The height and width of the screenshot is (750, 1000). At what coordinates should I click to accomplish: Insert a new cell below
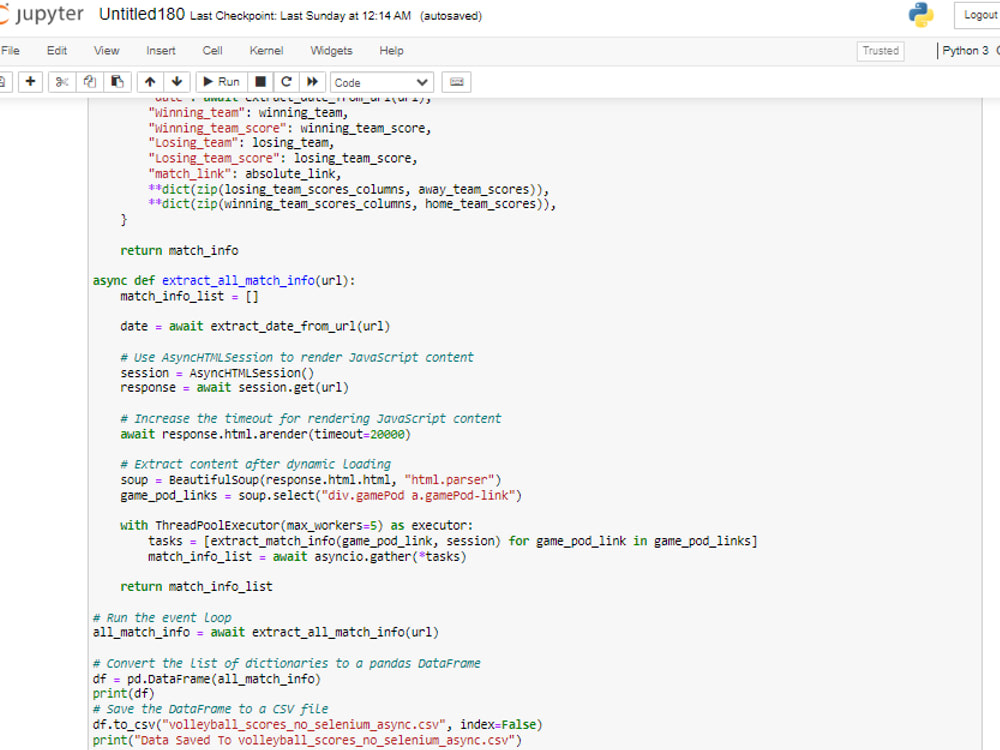click(30, 81)
